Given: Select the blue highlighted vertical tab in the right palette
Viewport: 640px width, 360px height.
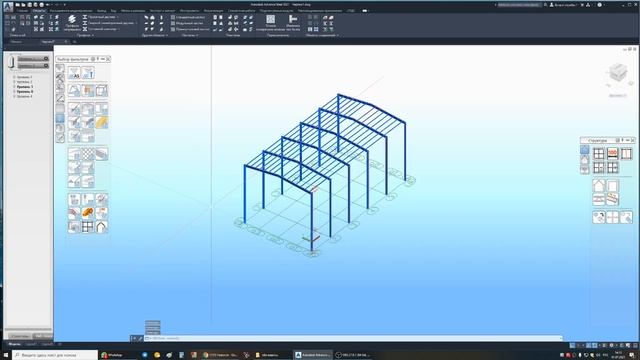Looking at the screenshot, I should pos(584,150).
